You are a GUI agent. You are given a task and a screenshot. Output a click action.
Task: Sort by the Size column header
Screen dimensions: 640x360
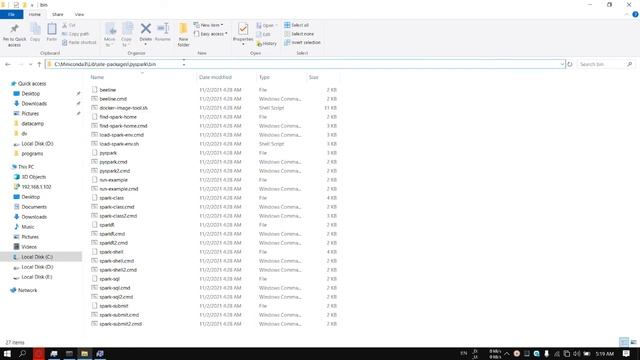pyautogui.click(x=313, y=77)
